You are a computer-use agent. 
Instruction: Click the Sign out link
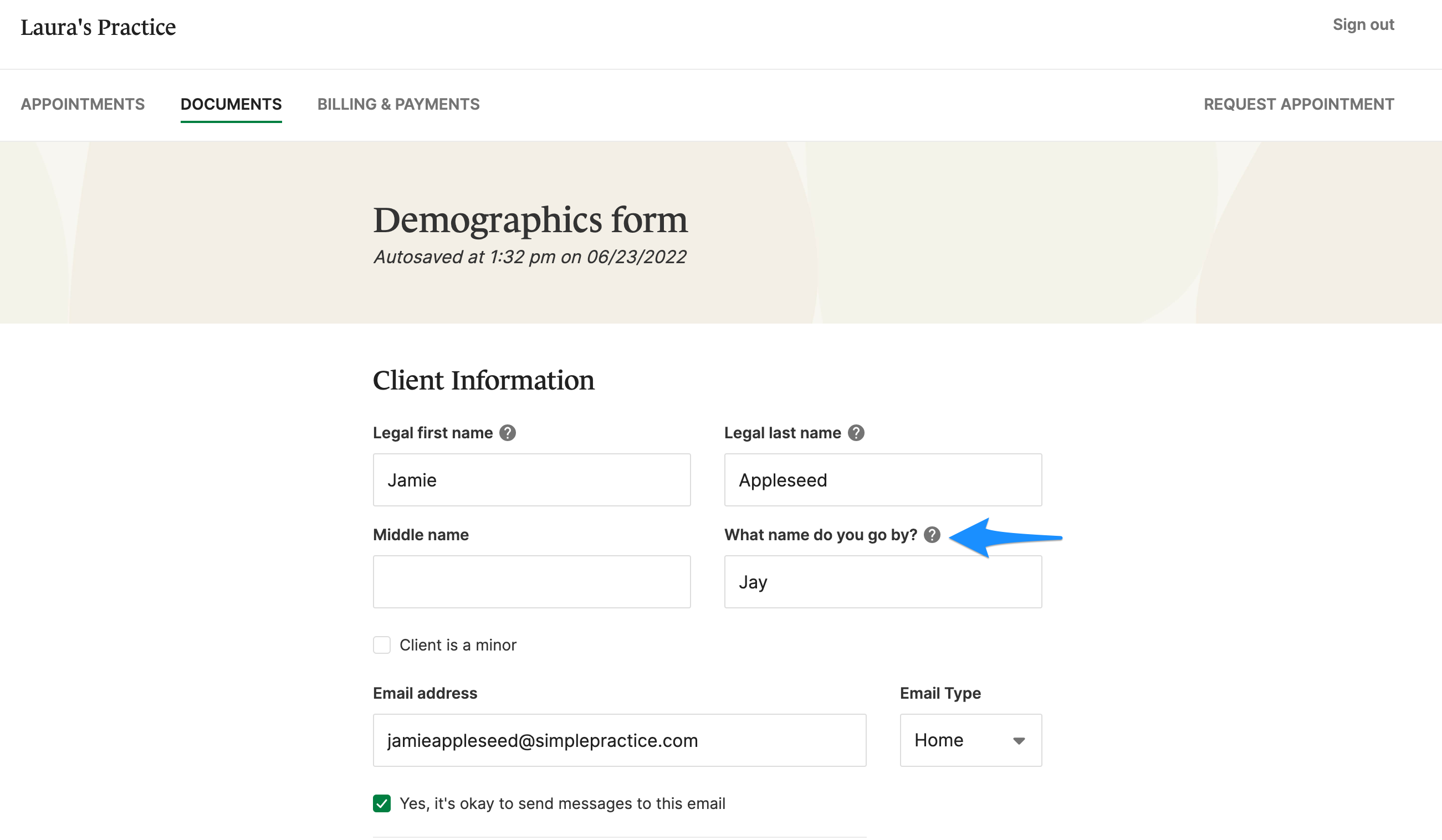[x=1363, y=24]
